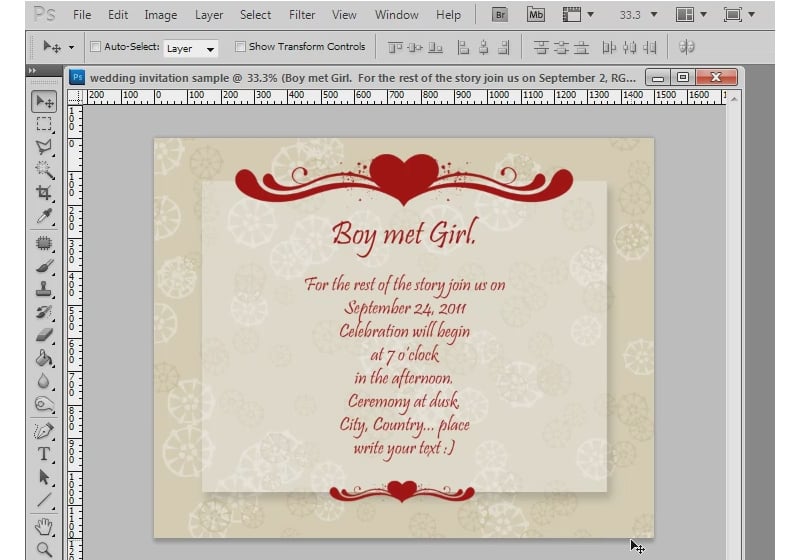Screen dimensions: 800x560
Task: Select the Brush tool
Action: (44, 266)
